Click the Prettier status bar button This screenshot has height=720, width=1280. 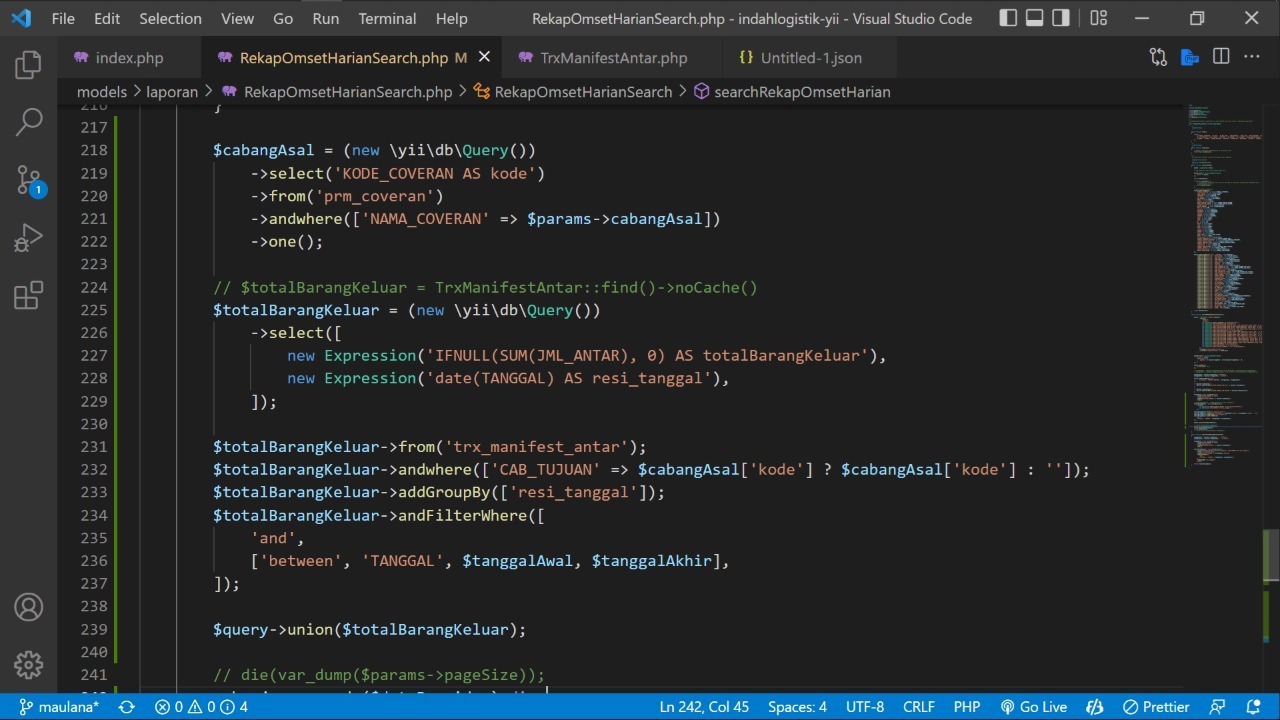pyautogui.click(x=1156, y=707)
